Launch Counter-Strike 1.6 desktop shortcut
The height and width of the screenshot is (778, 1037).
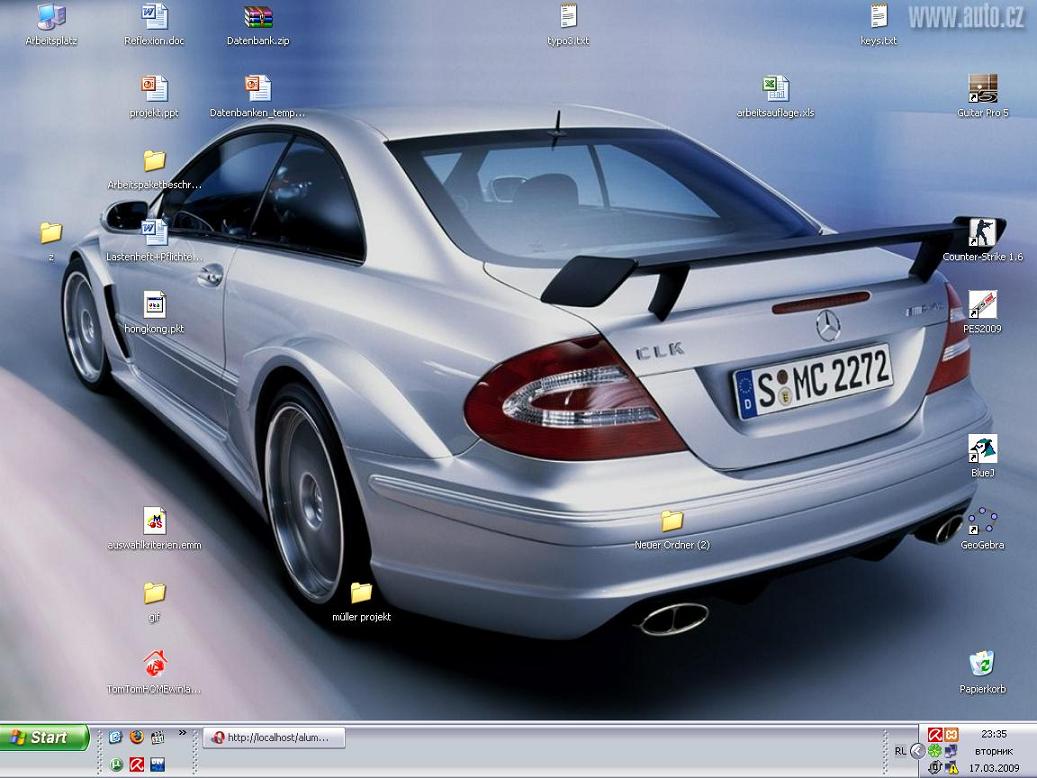pos(982,234)
